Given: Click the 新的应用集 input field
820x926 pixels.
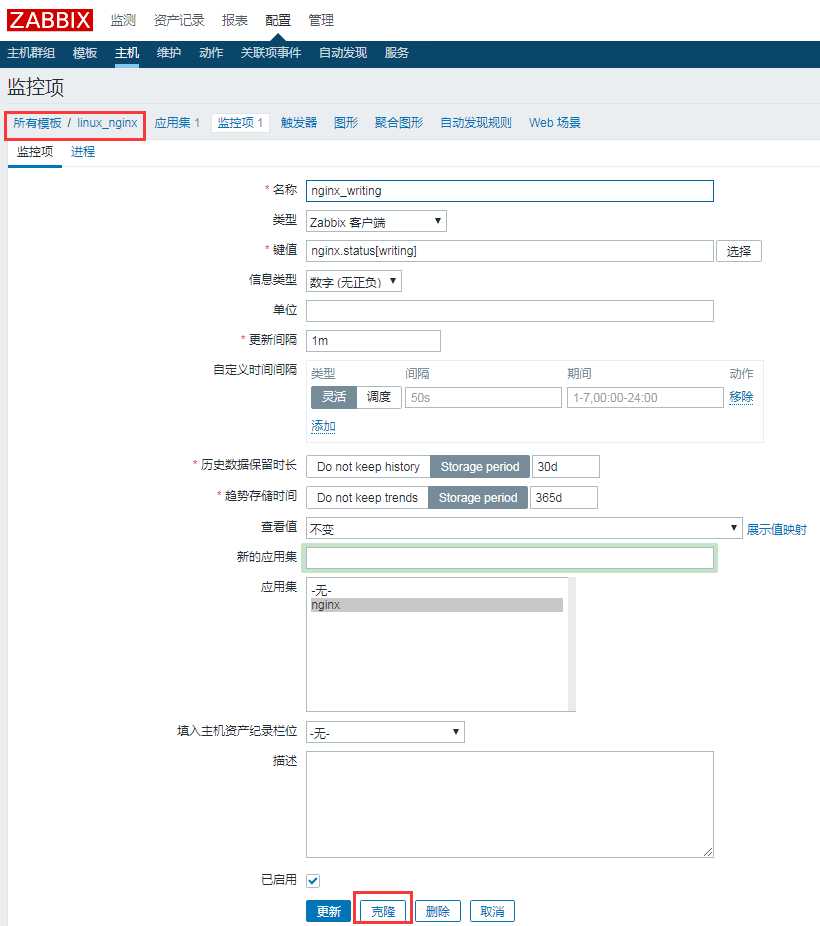Looking at the screenshot, I should (x=509, y=558).
